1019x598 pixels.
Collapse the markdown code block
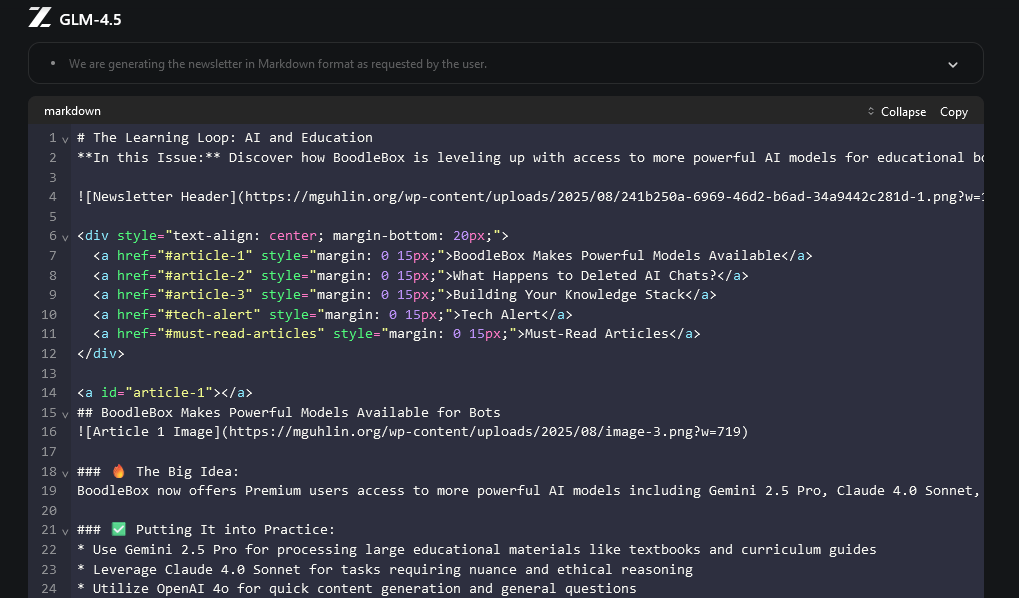[903, 112]
